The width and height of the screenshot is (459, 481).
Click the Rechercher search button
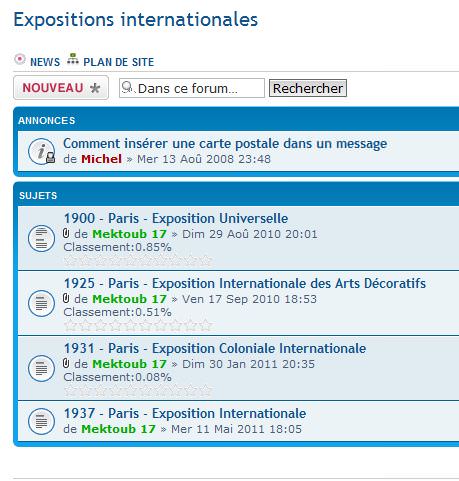(308, 88)
